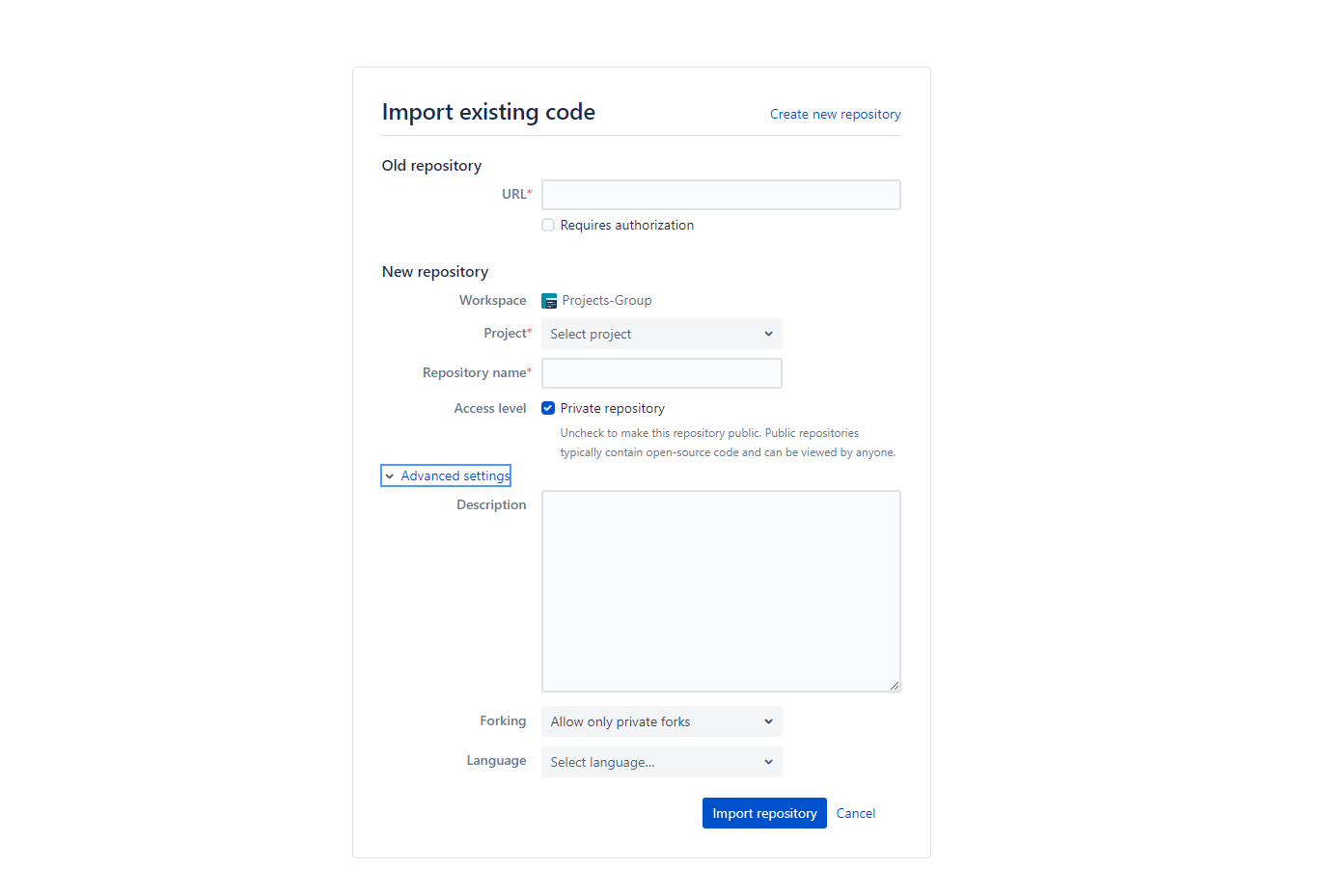
Task: Enable the Requires authorization checkbox
Action: pyautogui.click(x=548, y=224)
